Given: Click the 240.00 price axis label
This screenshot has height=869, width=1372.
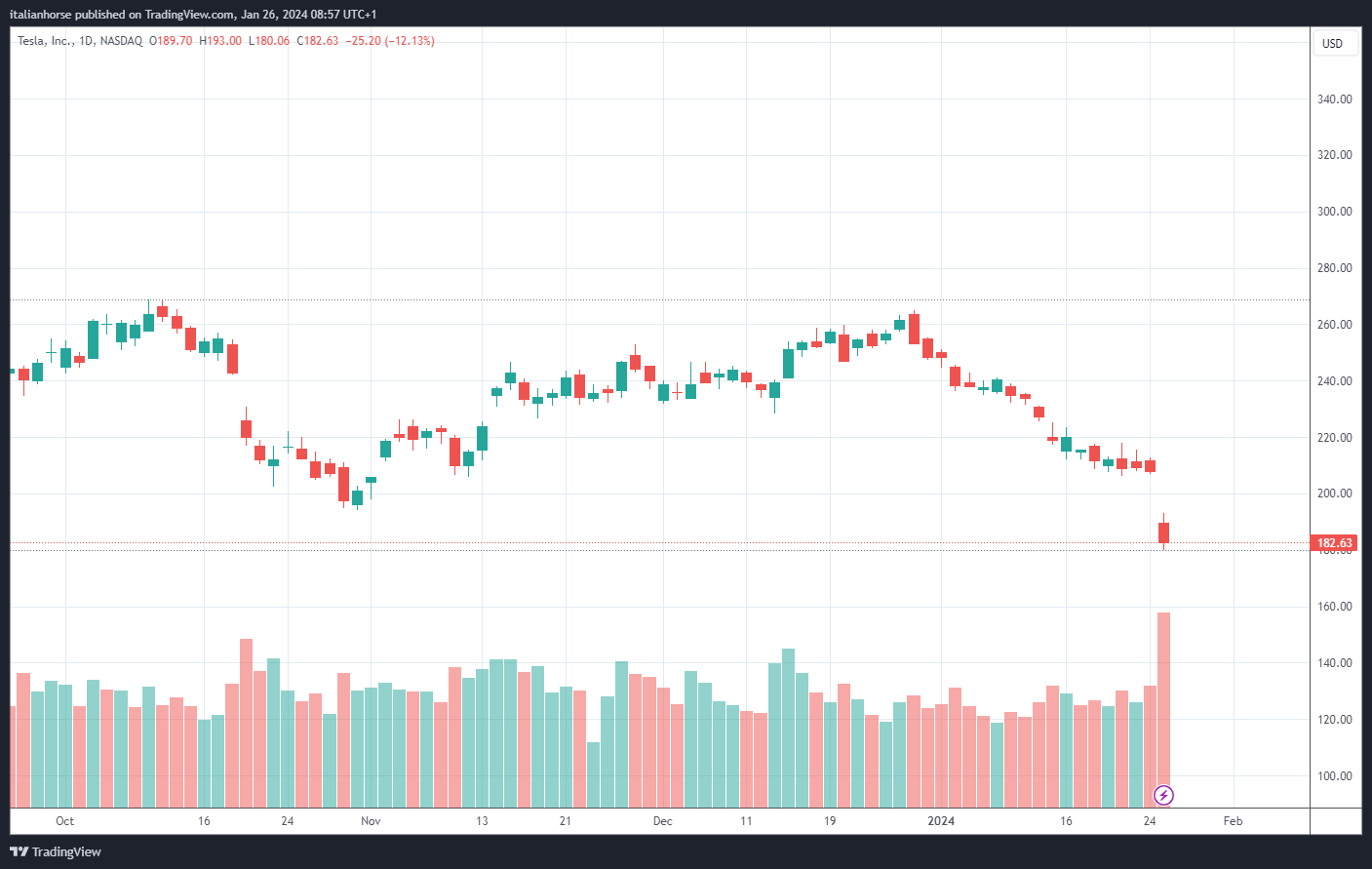Looking at the screenshot, I should (x=1335, y=381).
